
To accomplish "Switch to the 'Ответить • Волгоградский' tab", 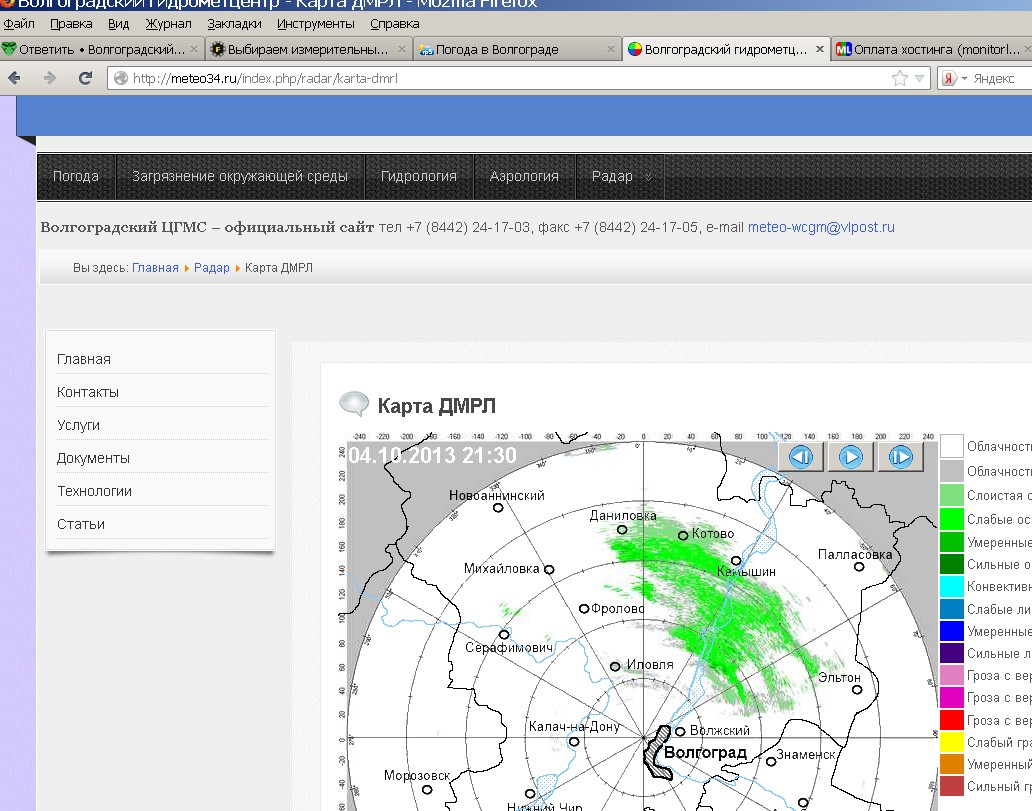I will click(x=101, y=49).
